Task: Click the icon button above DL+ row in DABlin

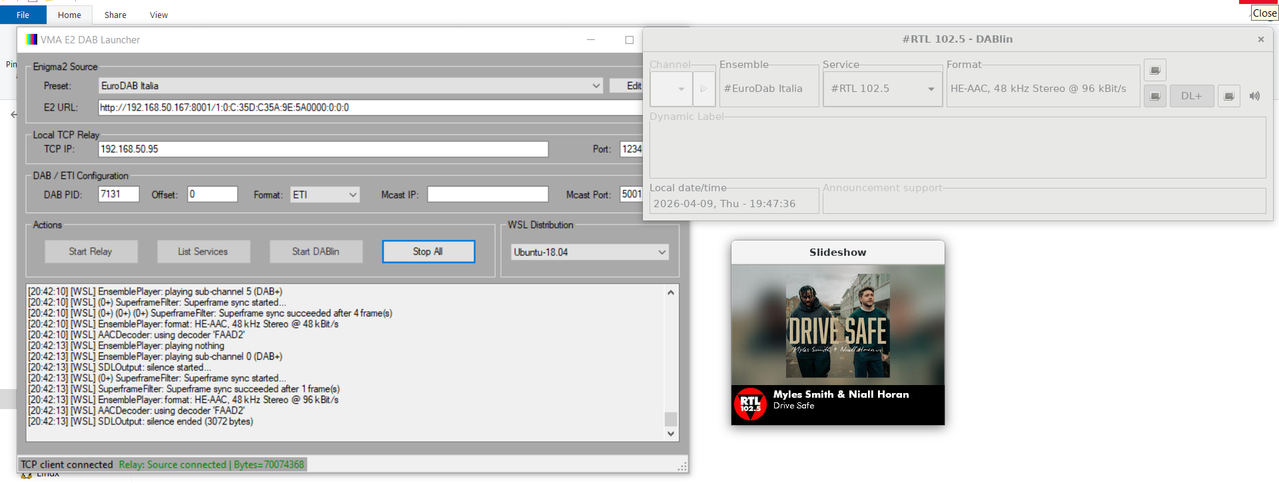Action: [1155, 70]
